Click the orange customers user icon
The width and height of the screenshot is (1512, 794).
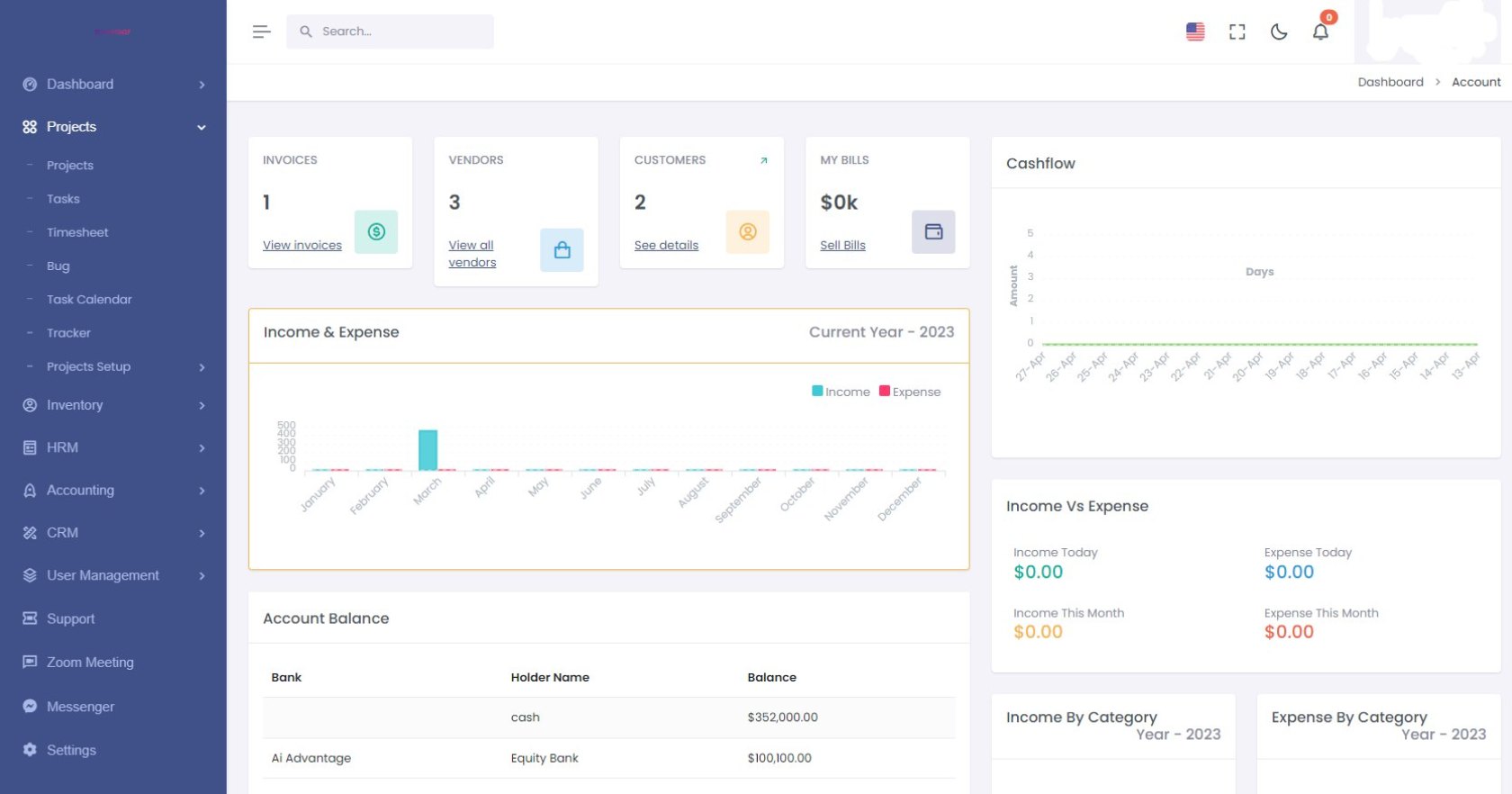[x=747, y=232]
